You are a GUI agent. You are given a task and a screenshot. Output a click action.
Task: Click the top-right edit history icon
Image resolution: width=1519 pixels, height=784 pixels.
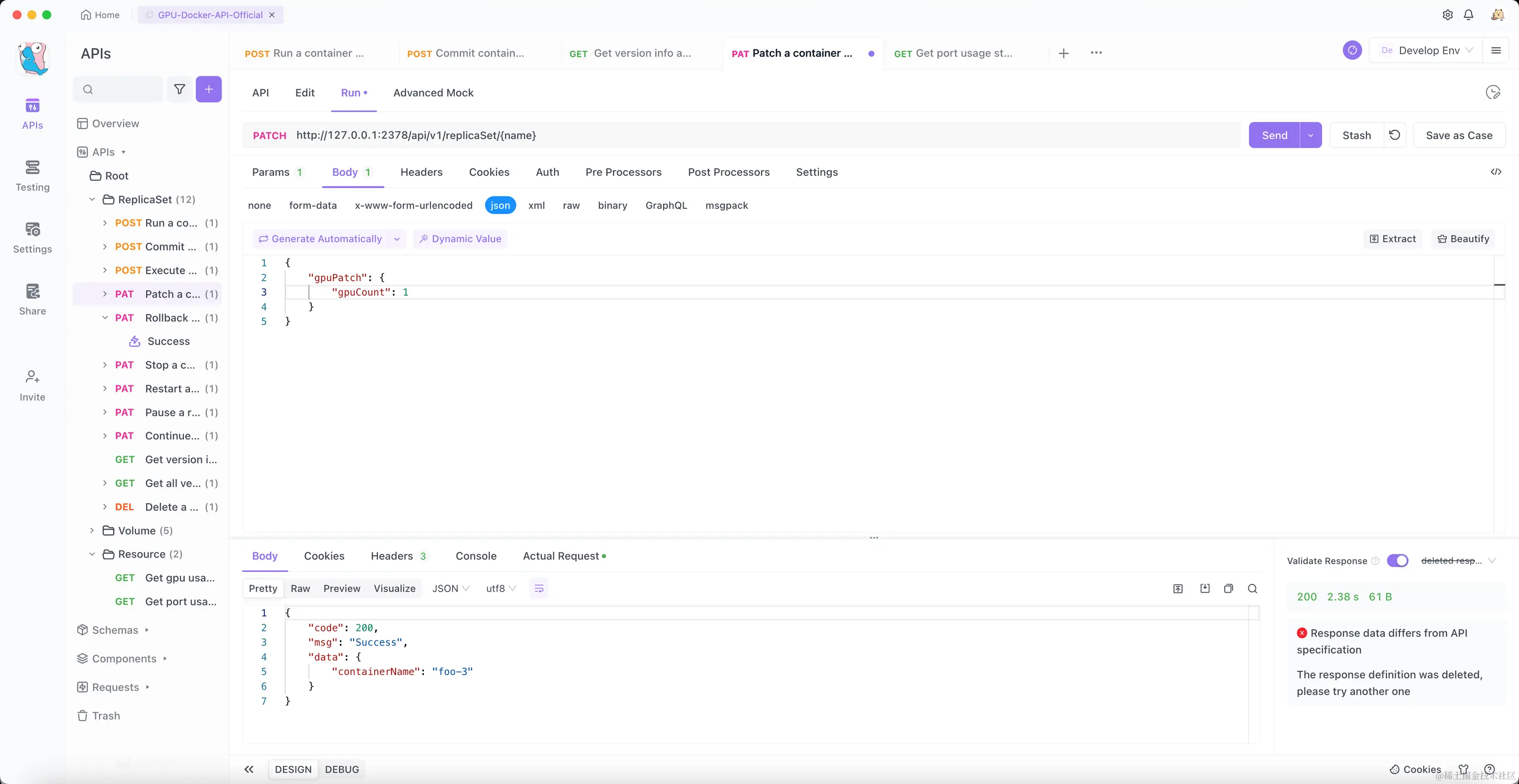tap(1492, 92)
